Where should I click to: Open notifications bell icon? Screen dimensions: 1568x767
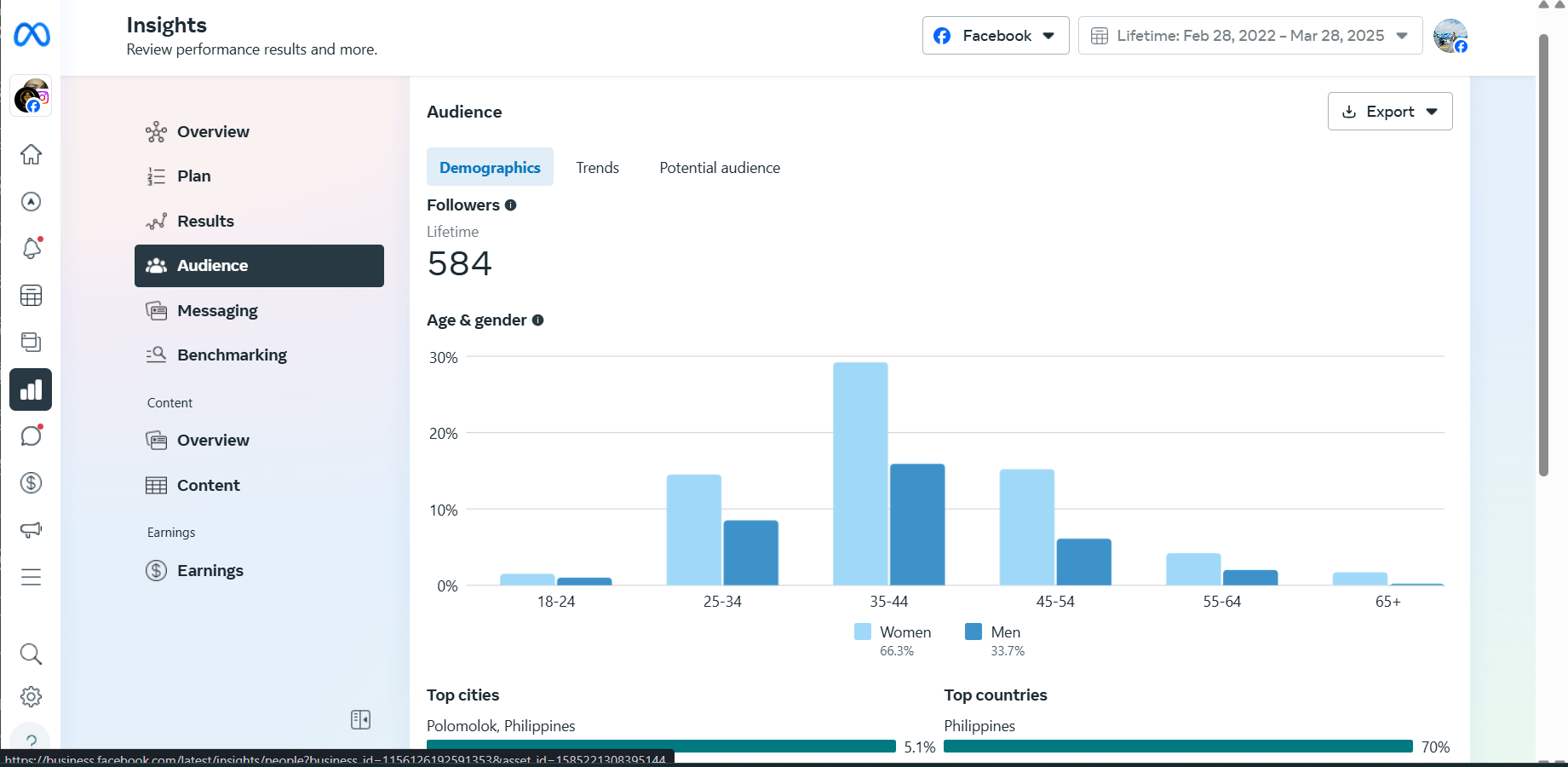[x=31, y=248]
